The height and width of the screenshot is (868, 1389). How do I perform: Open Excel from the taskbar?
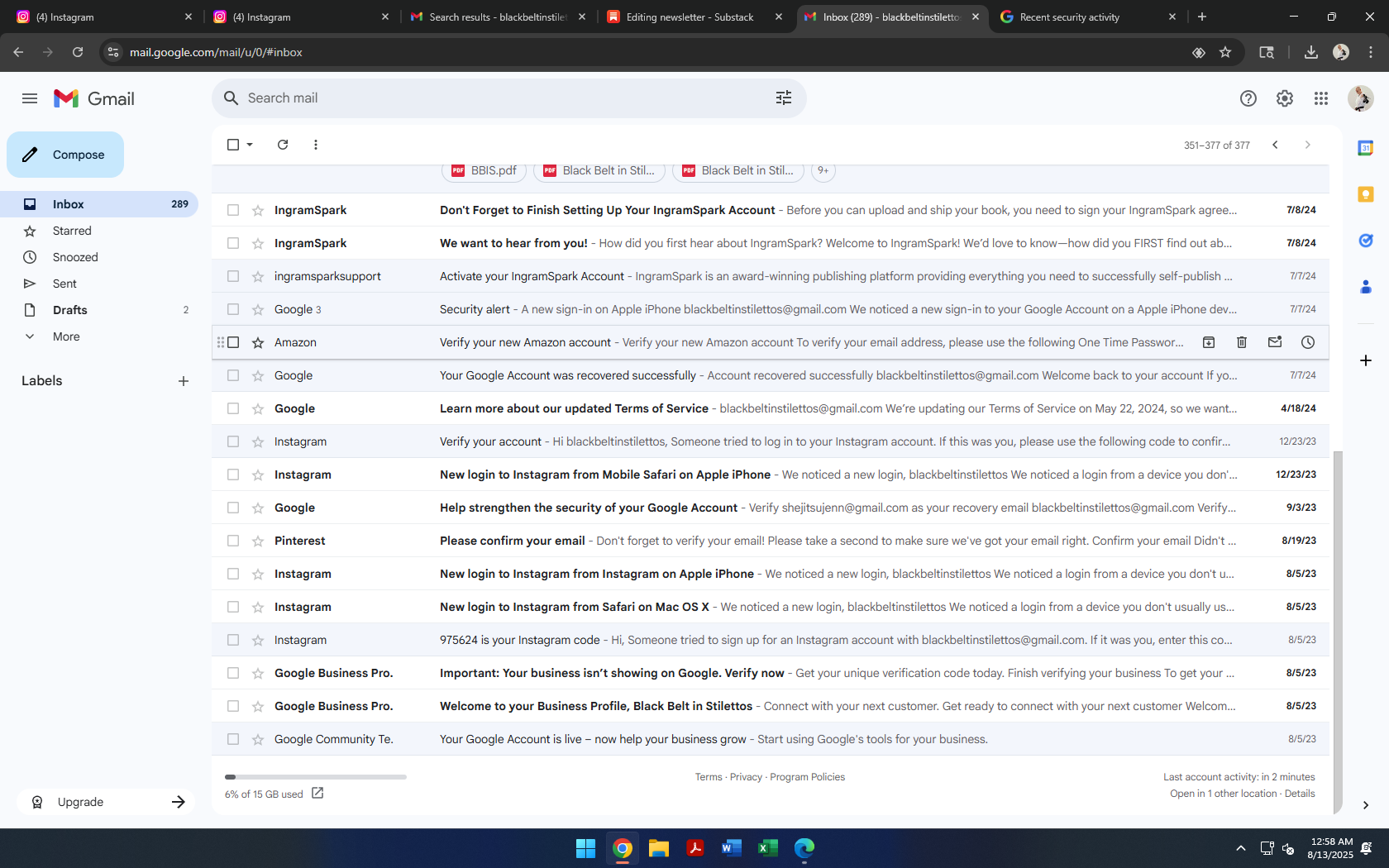tap(768, 848)
